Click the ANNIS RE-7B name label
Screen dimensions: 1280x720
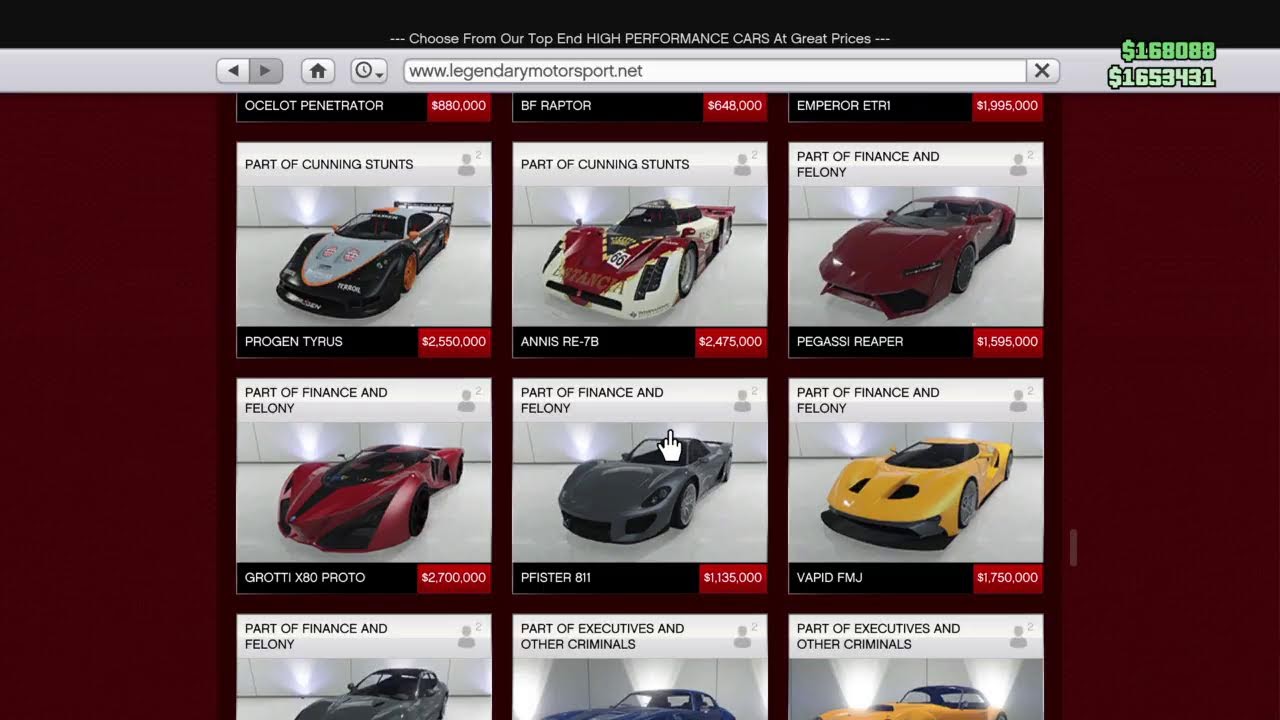(x=560, y=342)
